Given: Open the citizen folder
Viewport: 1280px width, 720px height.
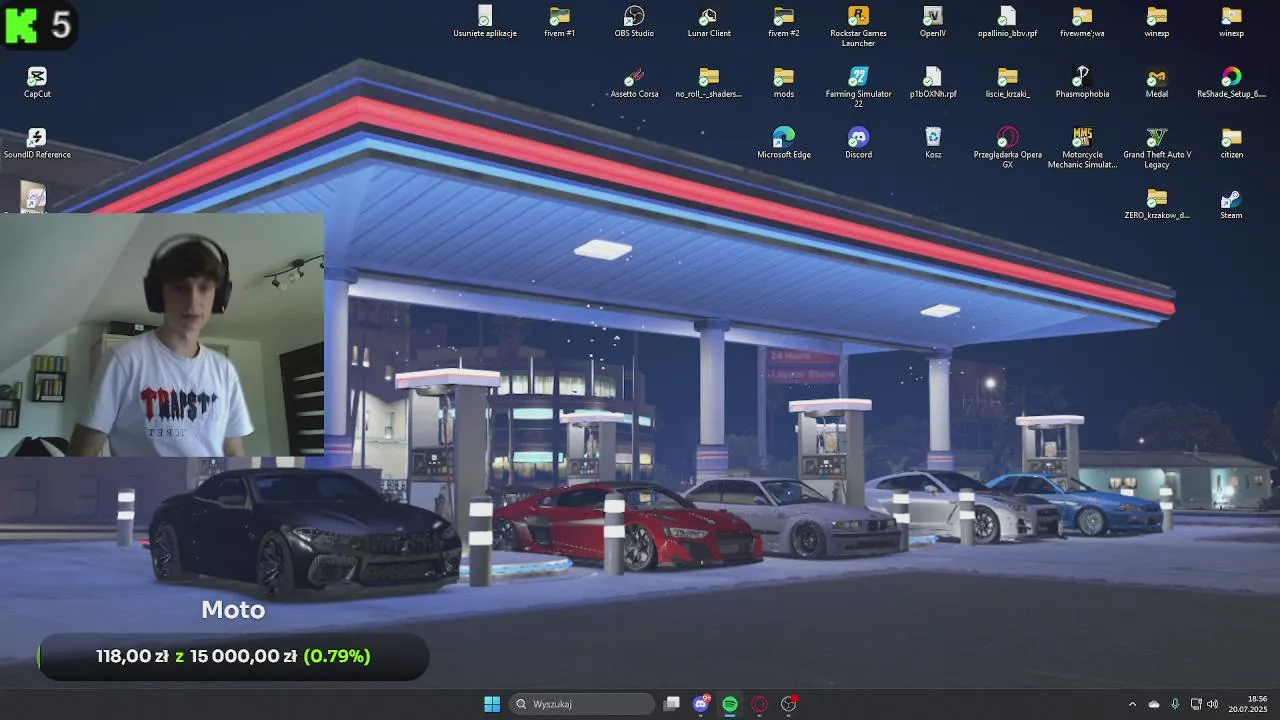Looking at the screenshot, I should point(1231,144).
